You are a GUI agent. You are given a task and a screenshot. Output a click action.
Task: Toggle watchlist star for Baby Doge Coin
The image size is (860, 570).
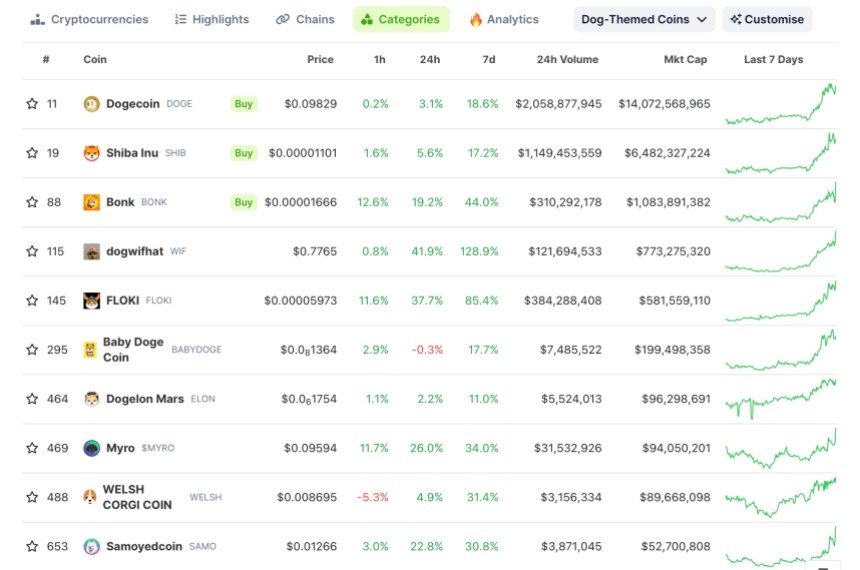(32, 350)
